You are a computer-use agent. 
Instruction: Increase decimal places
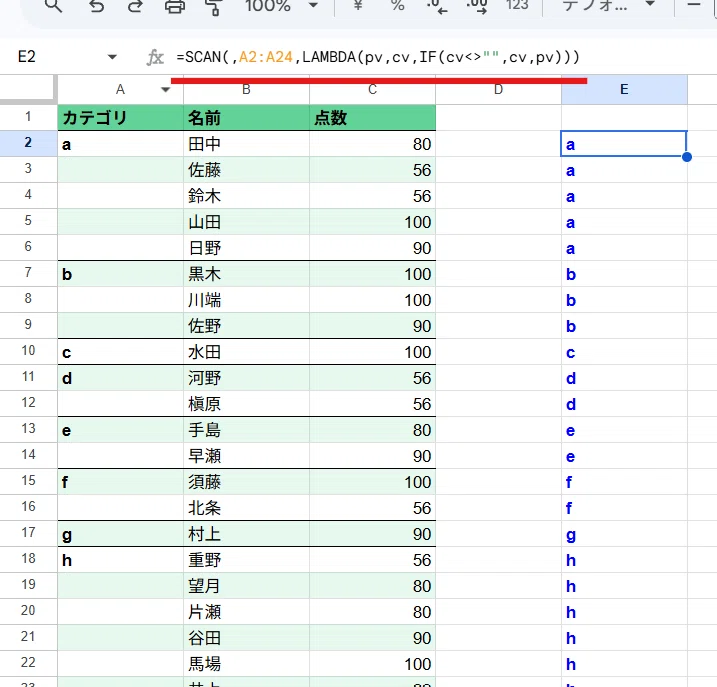[476, 6]
